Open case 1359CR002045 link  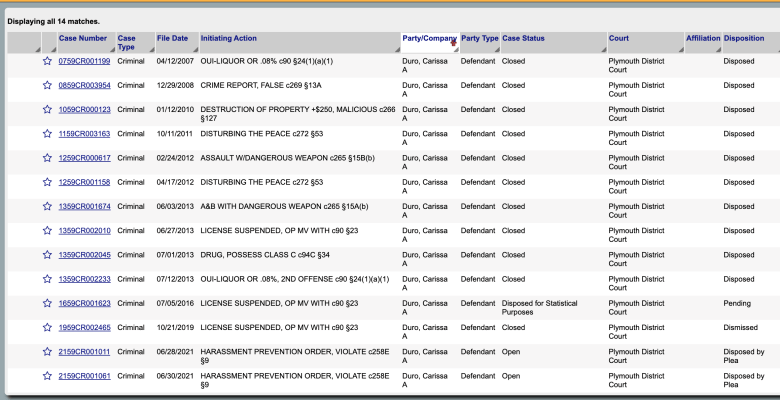[85, 255]
